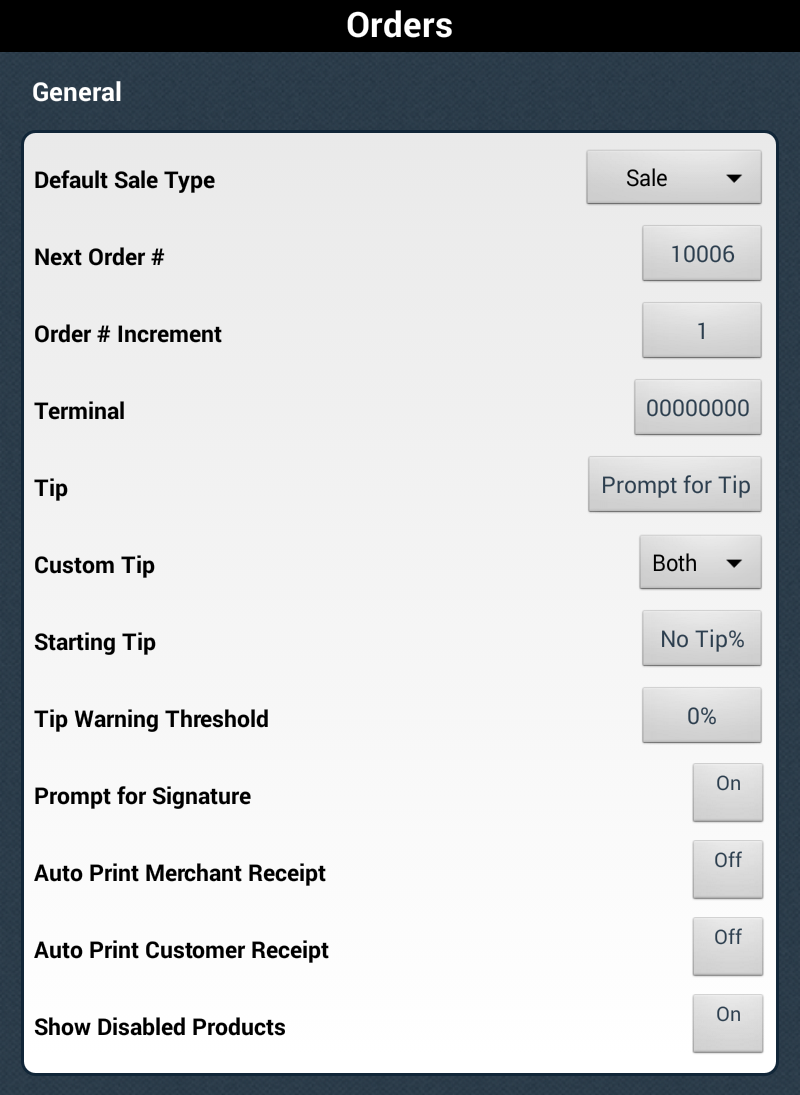Click the Orders title header
Viewport: 800px width, 1095px height.
pos(400,25)
